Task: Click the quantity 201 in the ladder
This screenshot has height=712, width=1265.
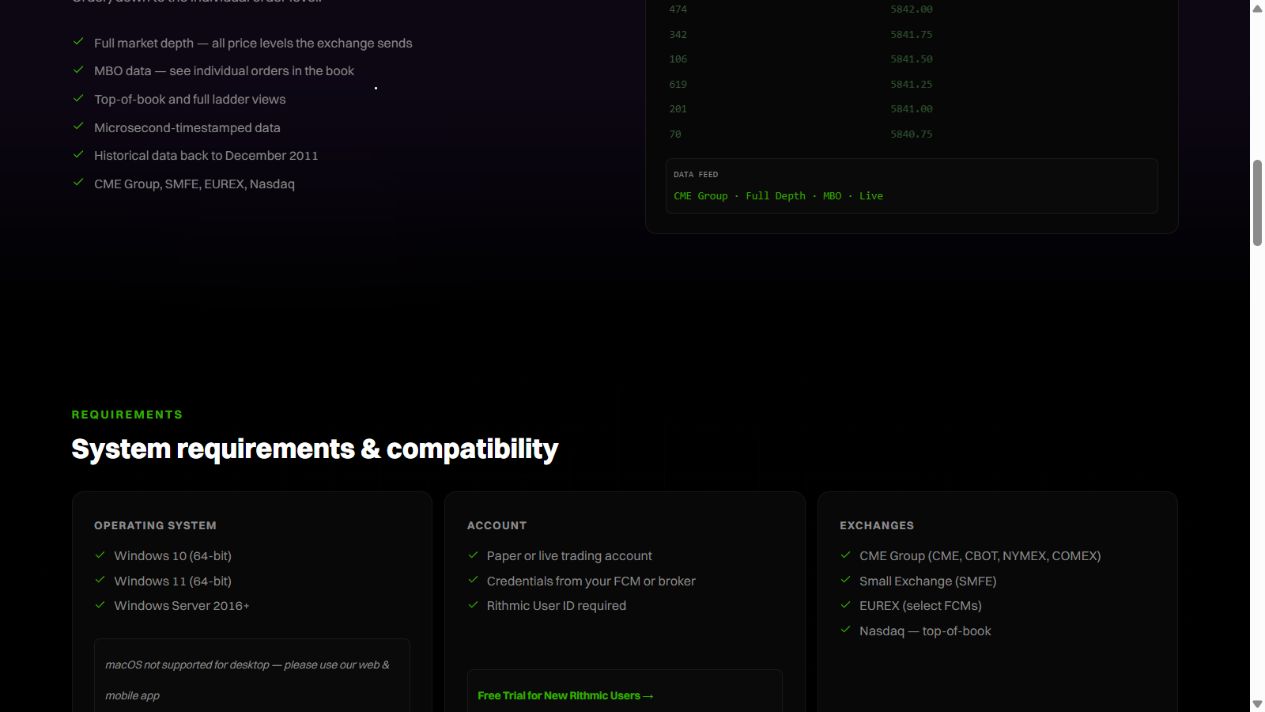Action: pyautogui.click(x=678, y=109)
